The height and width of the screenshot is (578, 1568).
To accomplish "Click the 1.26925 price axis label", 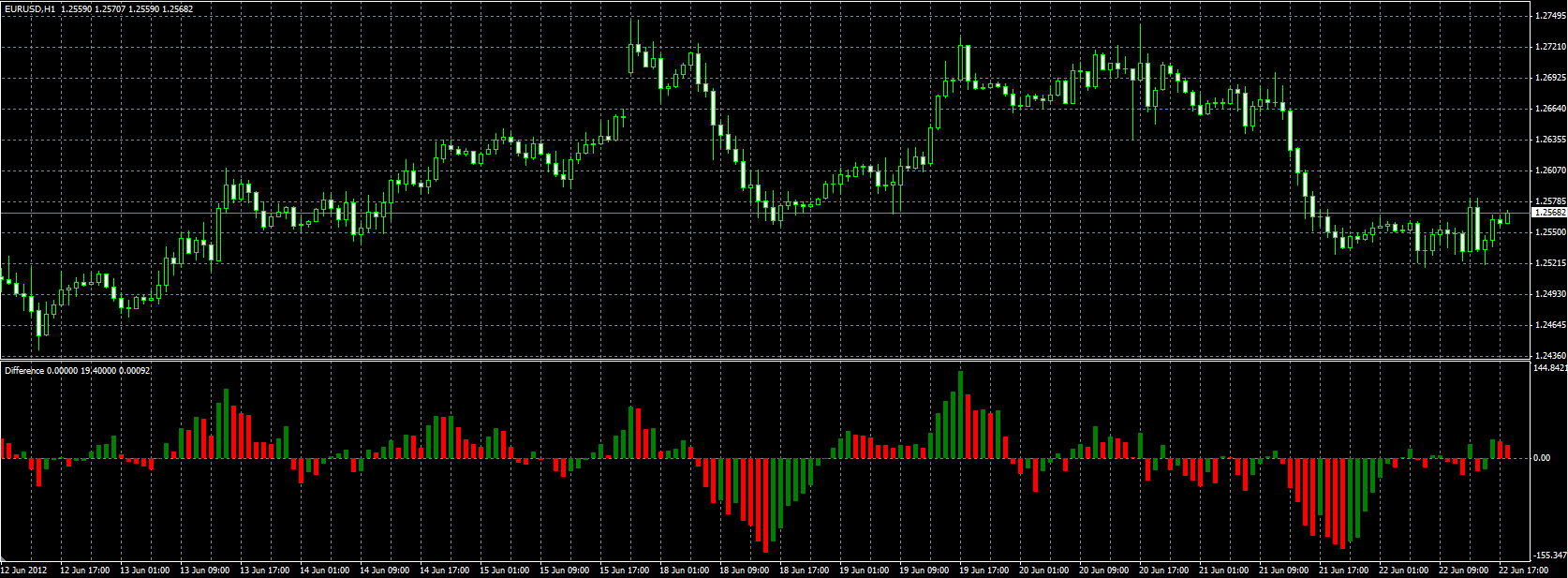I will (x=1551, y=78).
